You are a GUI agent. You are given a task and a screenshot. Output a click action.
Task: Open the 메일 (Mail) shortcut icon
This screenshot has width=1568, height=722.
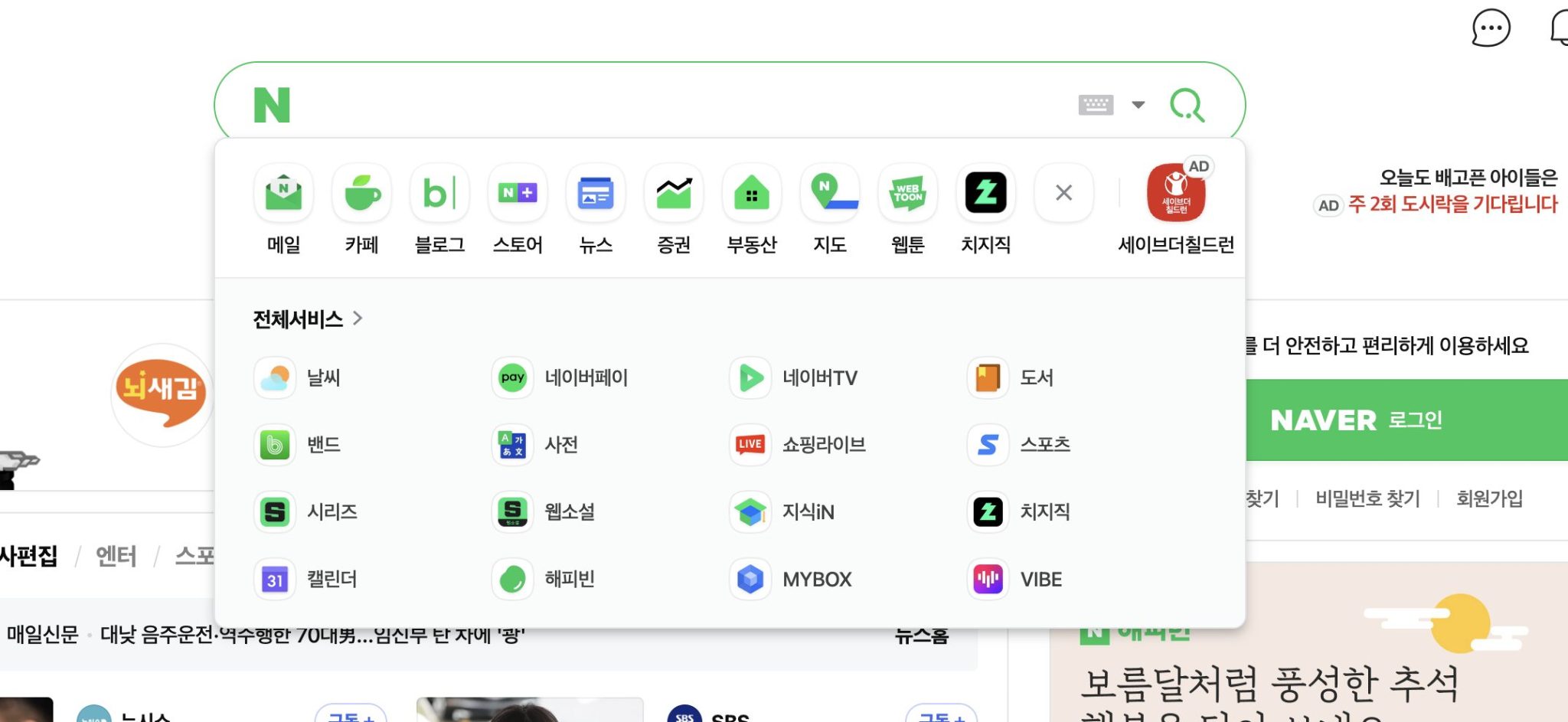point(283,193)
